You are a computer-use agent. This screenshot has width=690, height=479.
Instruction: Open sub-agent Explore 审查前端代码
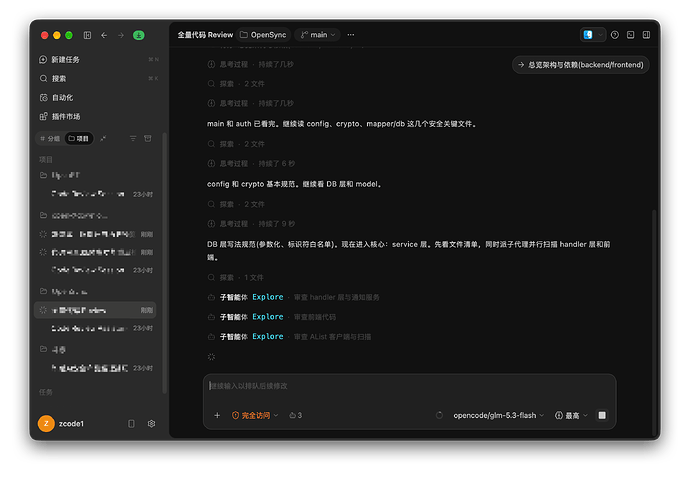coord(272,317)
